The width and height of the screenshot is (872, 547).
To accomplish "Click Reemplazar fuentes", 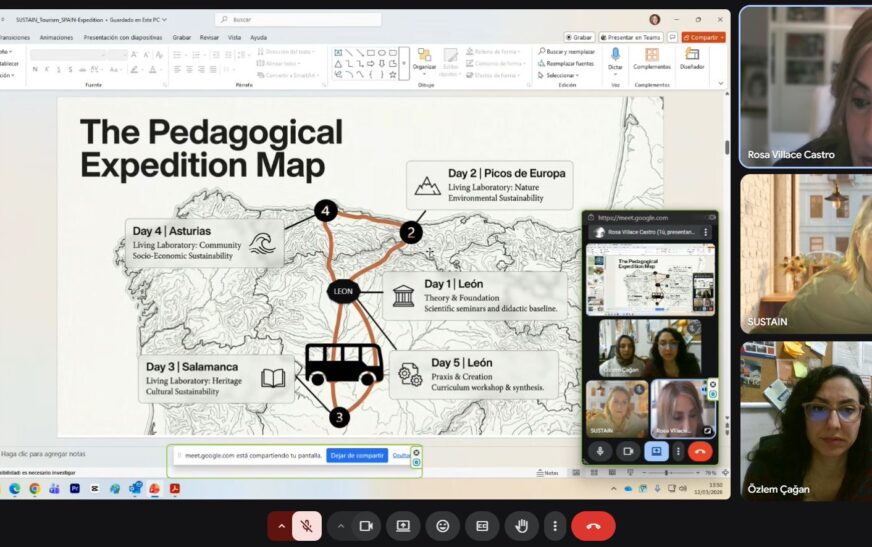I will (566, 63).
